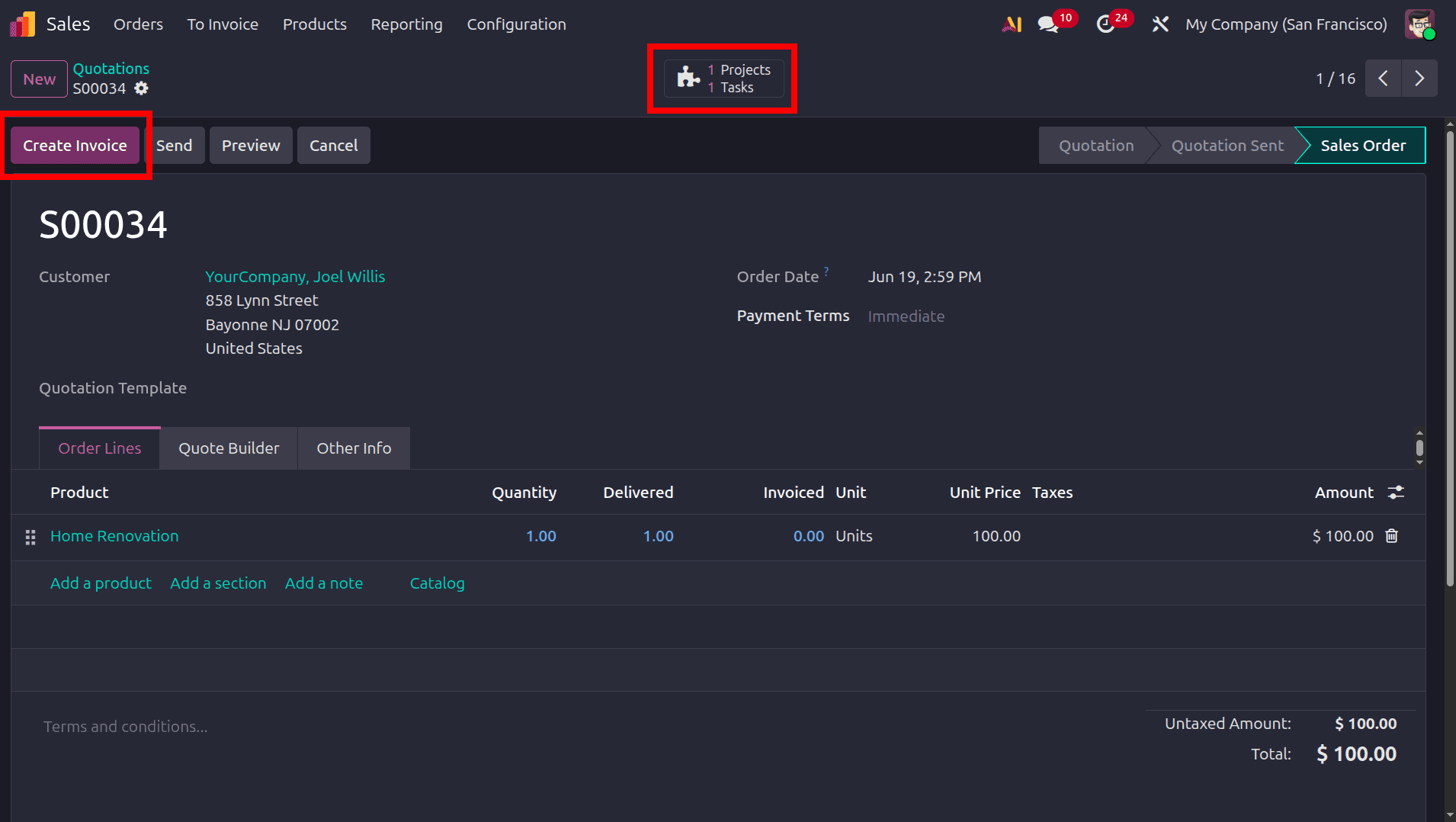Image resolution: width=1456 pixels, height=822 pixels.
Task: Click the Taxes column header
Action: (x=1052, y=493)
